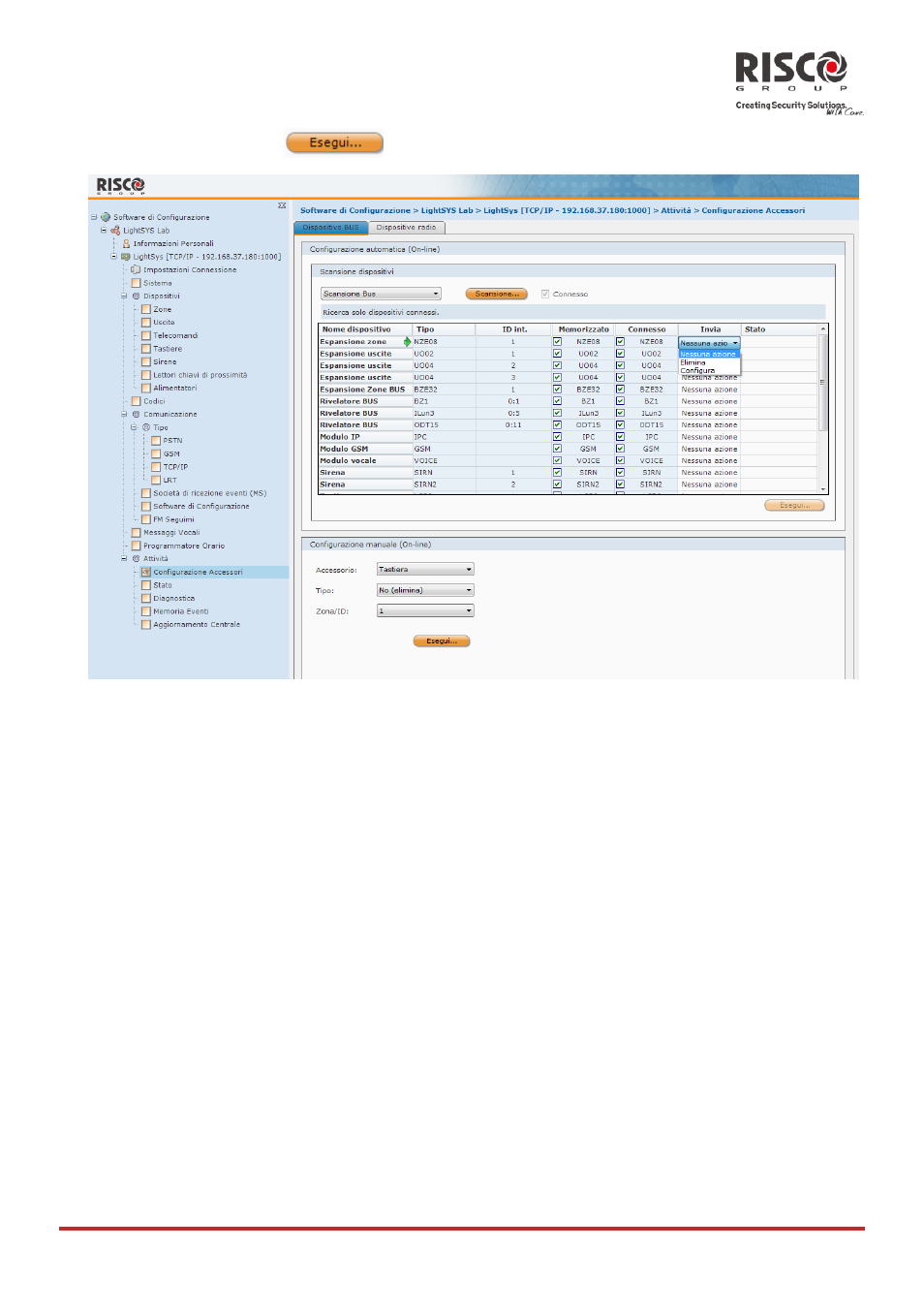924x1311 pixels.
Task: Open the Sistema tree entry
Action: [157, 283]
